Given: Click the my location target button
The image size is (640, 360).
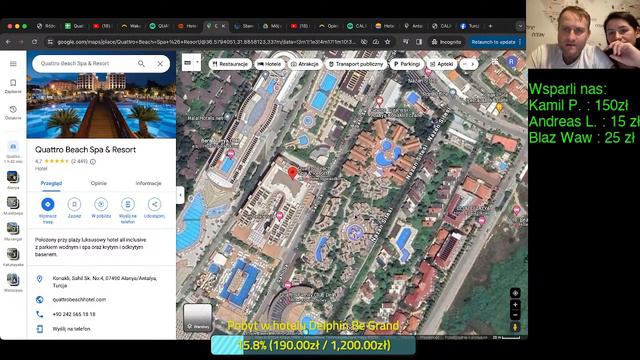Looking at the screenshot, I should pos(515,293).
